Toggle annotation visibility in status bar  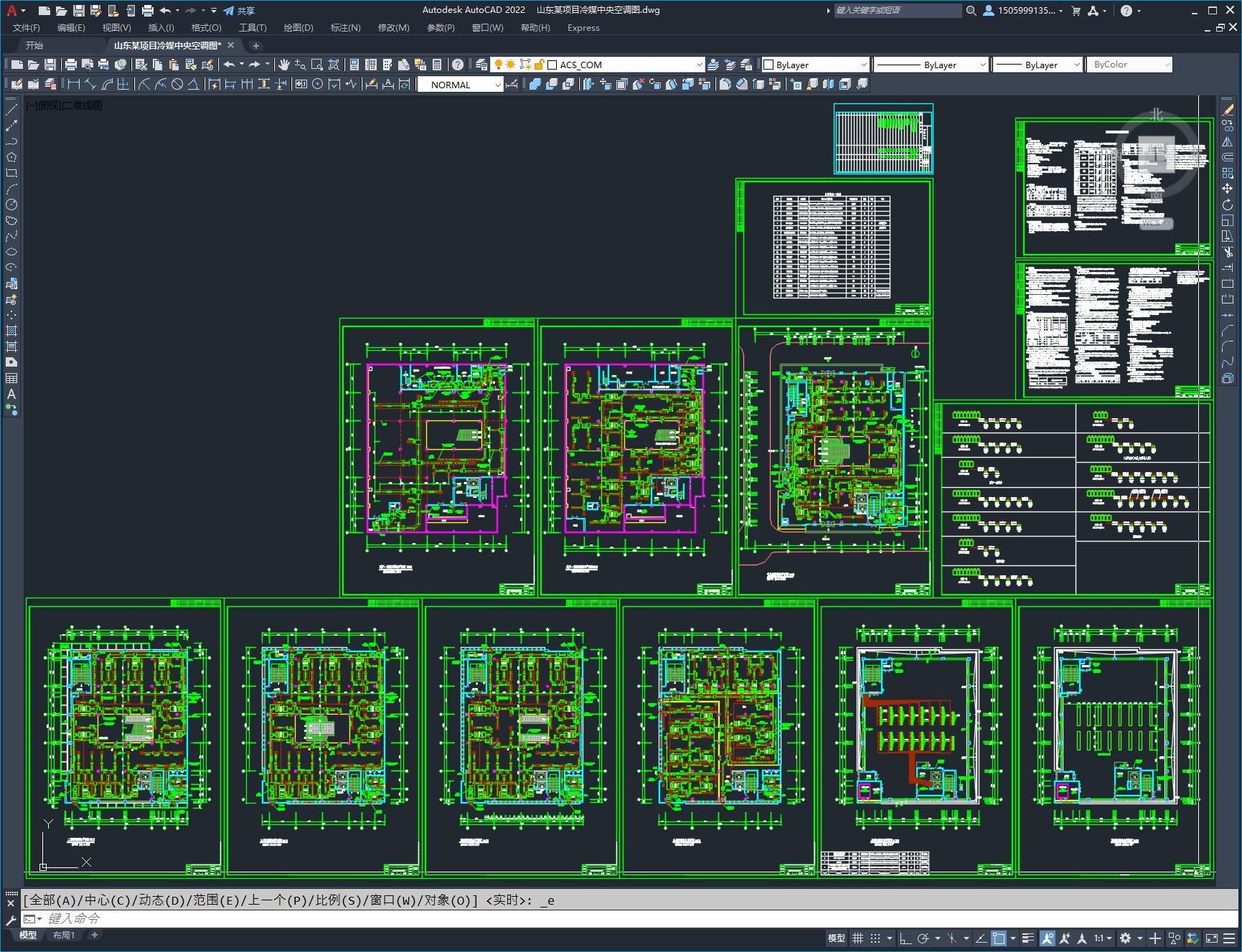pos(1048,938)
